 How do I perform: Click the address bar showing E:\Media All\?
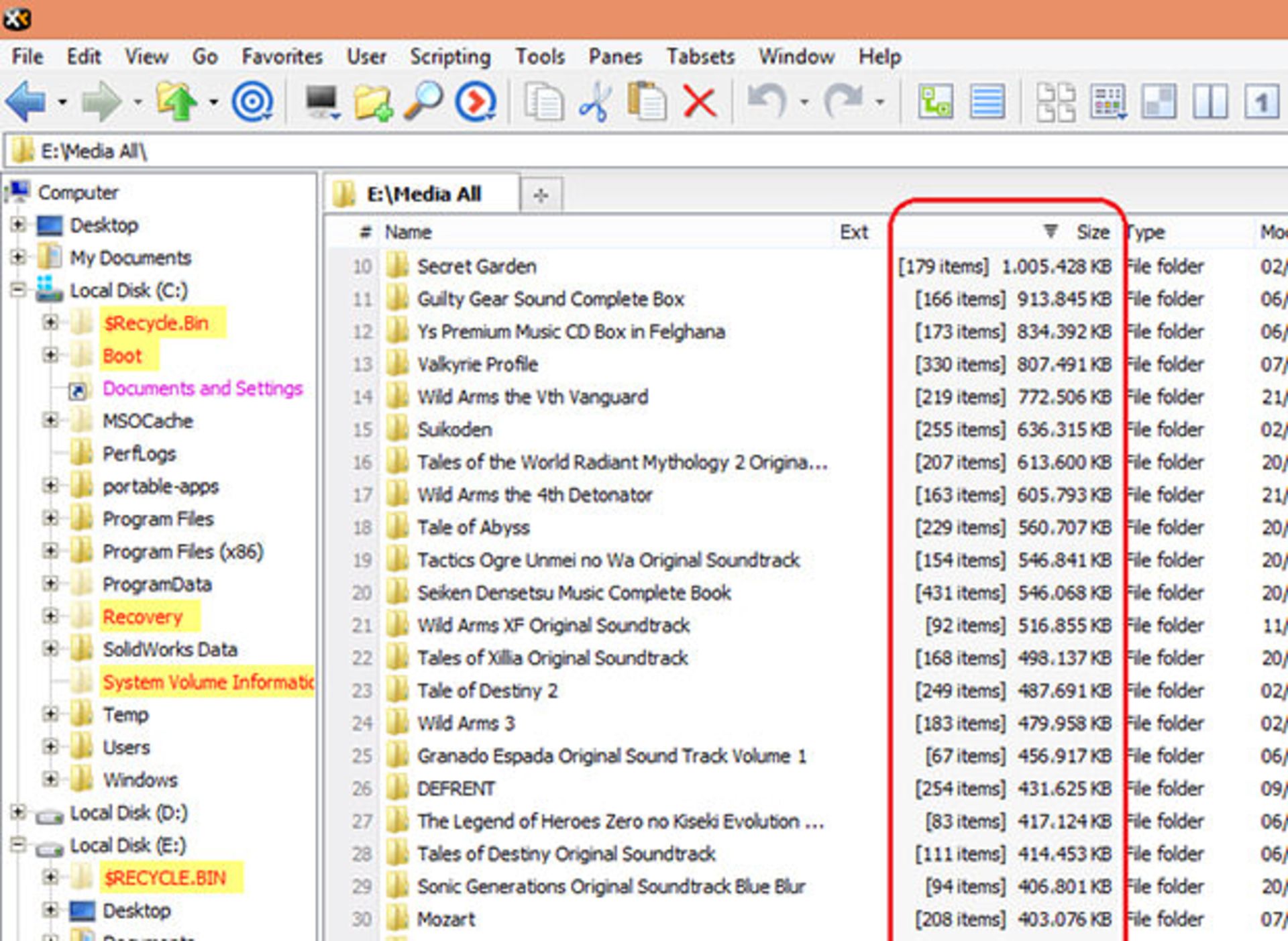coord(644,152)
